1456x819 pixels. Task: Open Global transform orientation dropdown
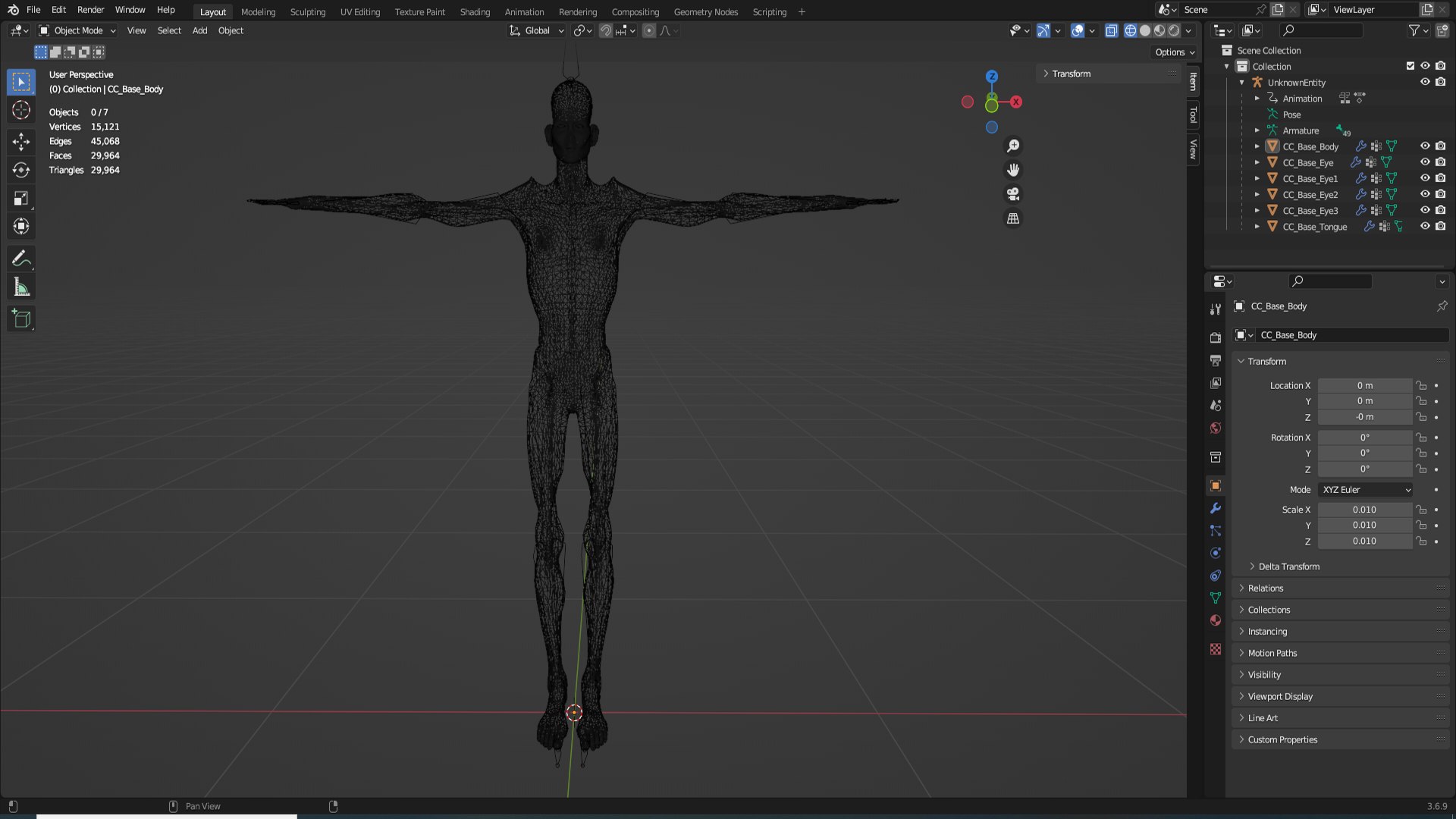click(536, 30)
